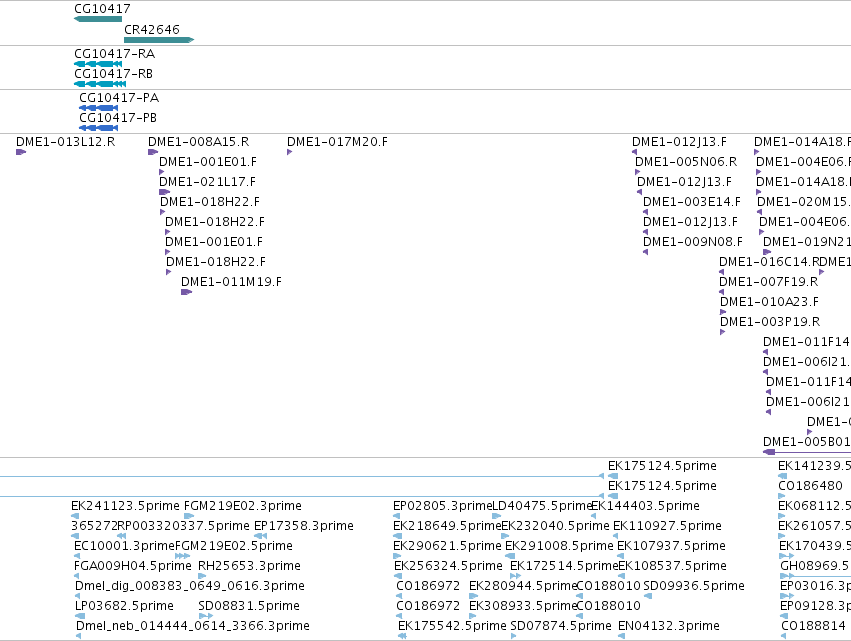The image size is (851, 641).
Task: Select the EC10001.3prime label
Action: 124,546
